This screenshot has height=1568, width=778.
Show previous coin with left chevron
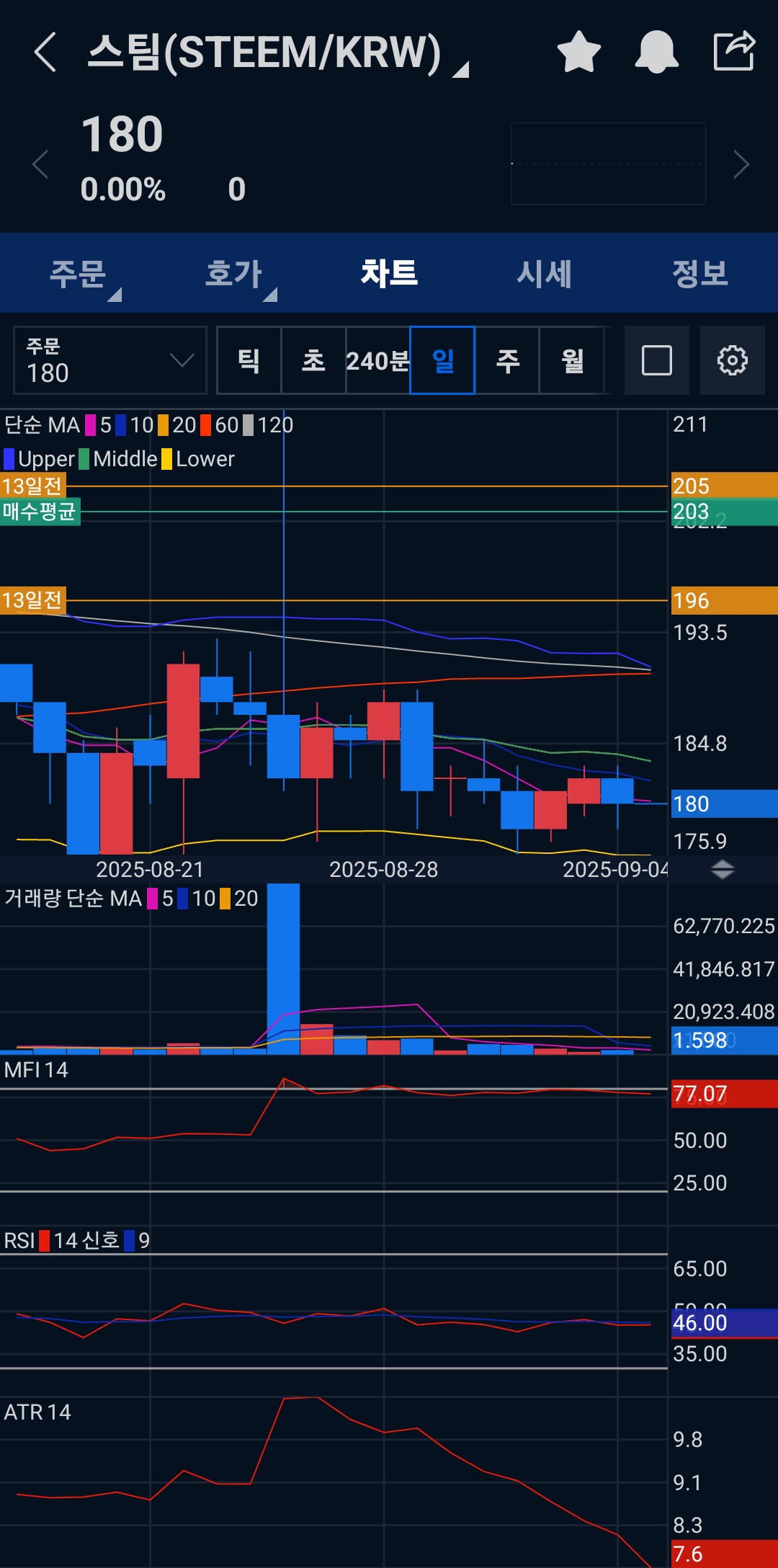40,164
